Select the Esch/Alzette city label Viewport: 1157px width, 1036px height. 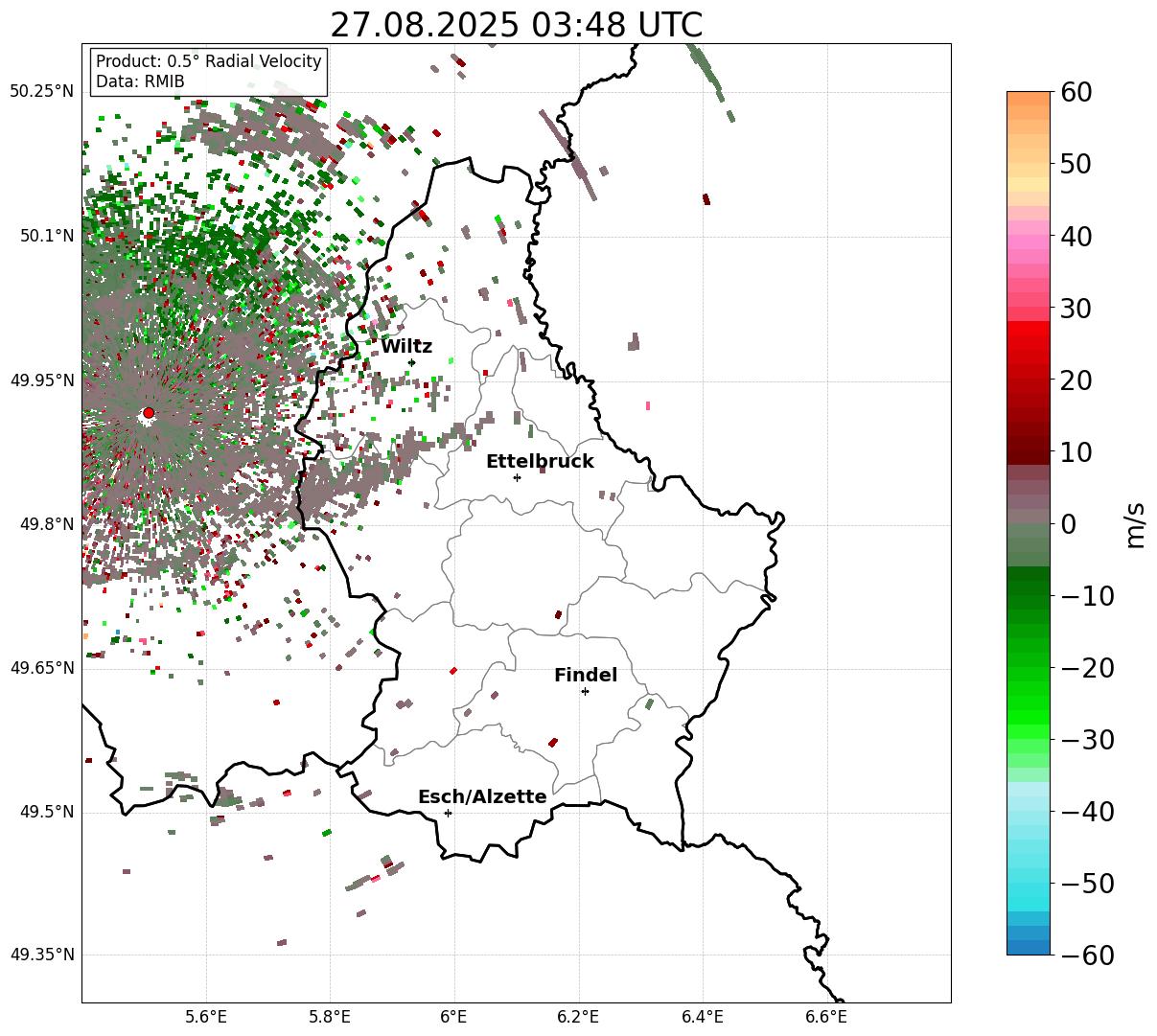tap(482, 797)
